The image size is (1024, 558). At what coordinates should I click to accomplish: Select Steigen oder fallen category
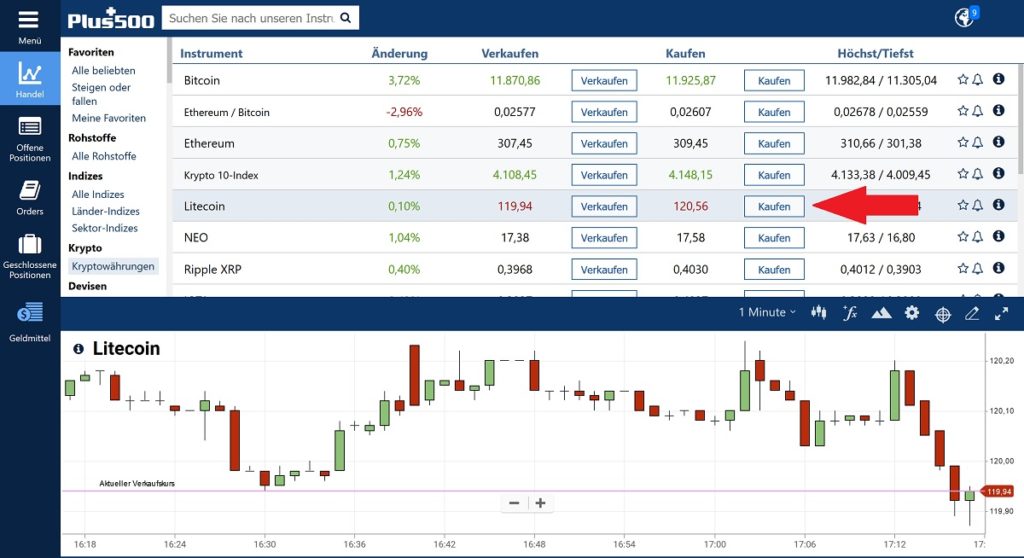(x=101, y=94)
